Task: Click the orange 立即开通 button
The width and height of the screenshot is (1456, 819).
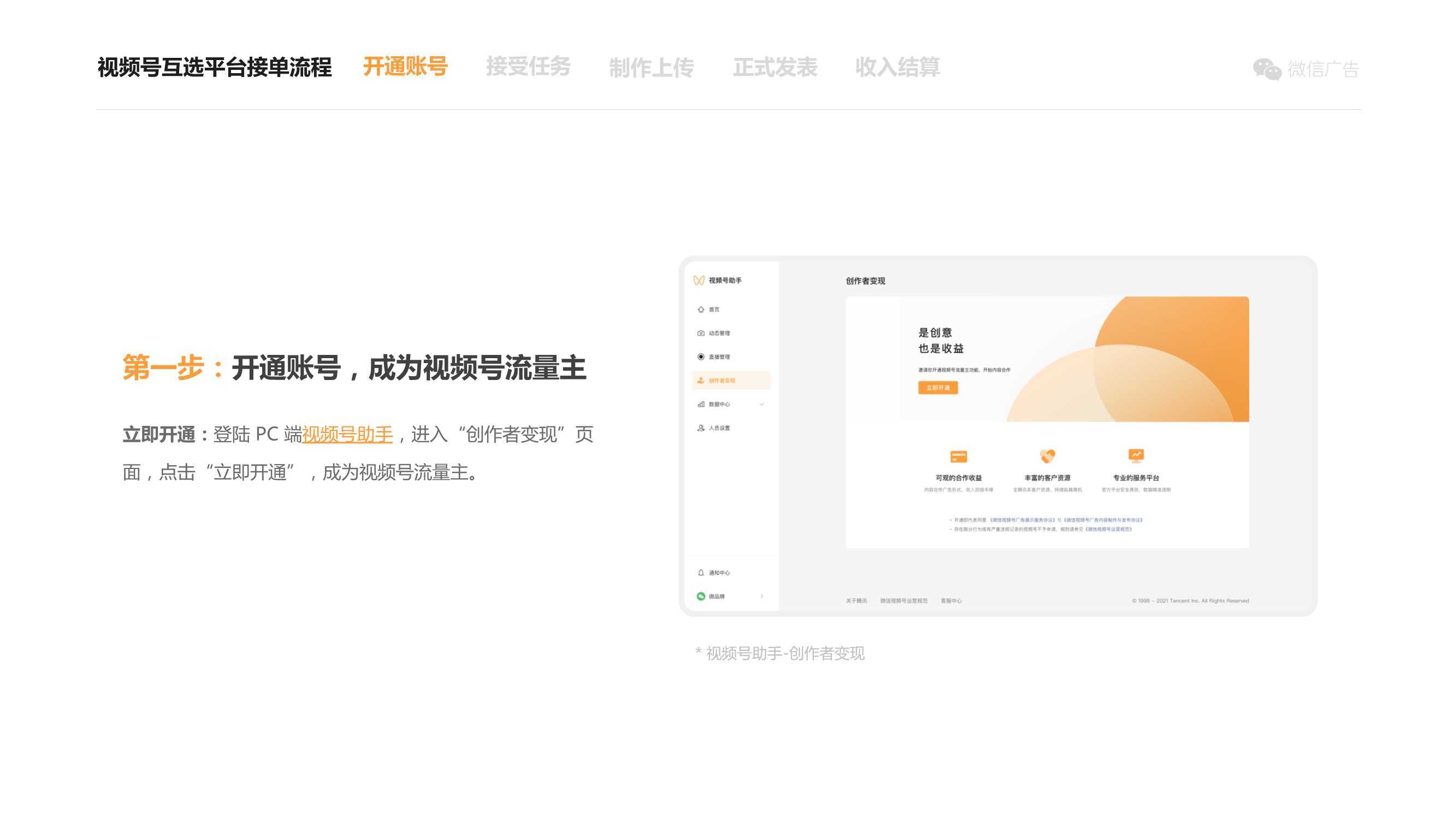Action: (938, 388)
